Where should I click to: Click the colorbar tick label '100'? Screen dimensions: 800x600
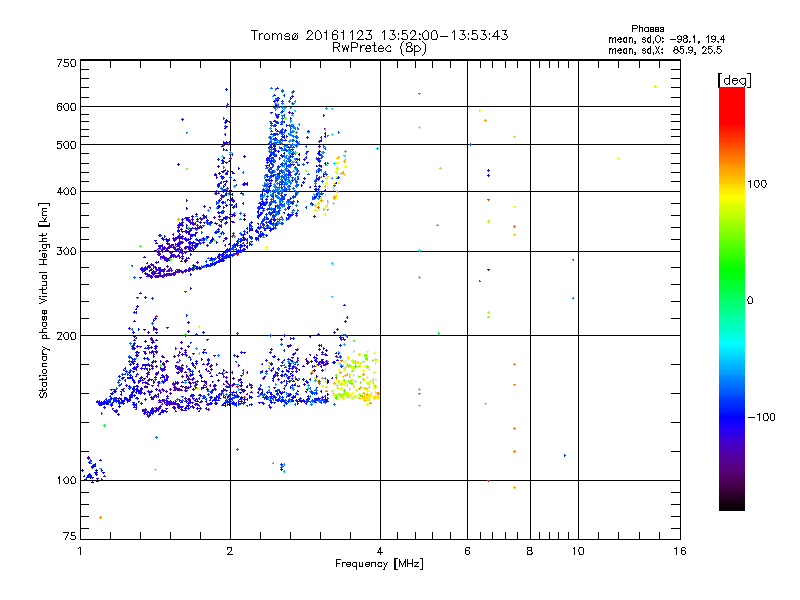(757, 184)
